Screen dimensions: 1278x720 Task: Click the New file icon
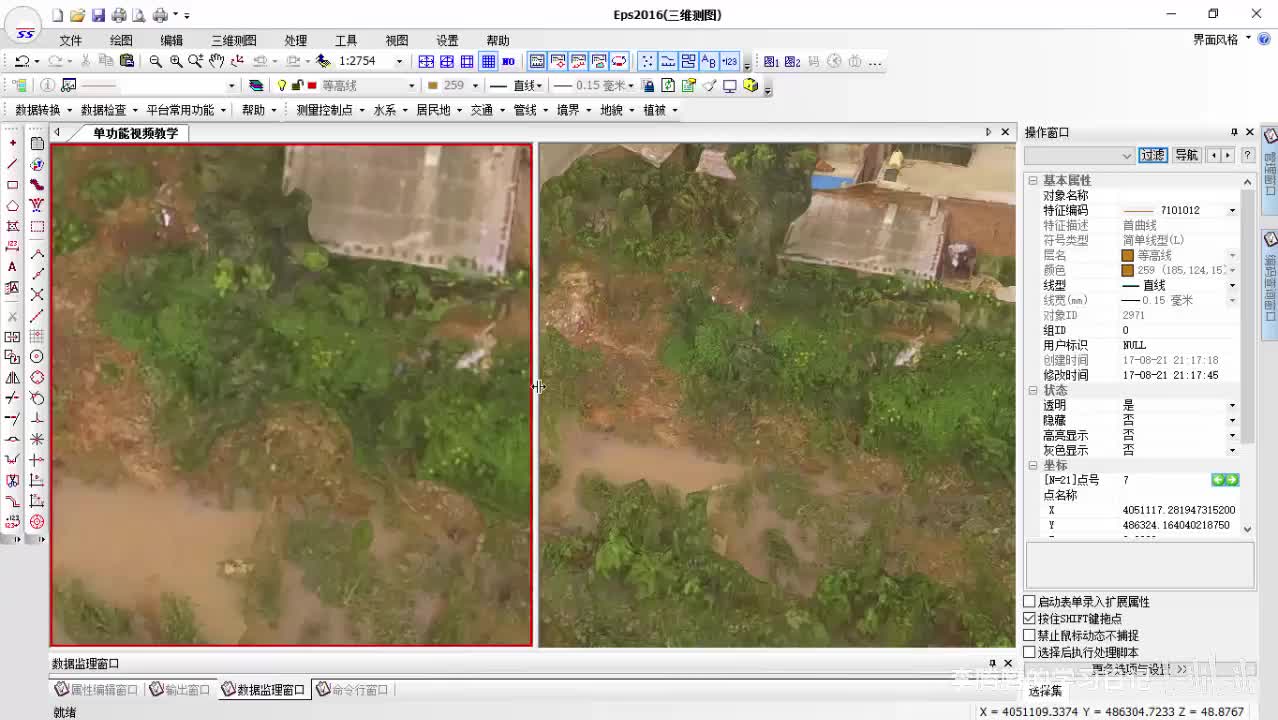click(57, 15)
